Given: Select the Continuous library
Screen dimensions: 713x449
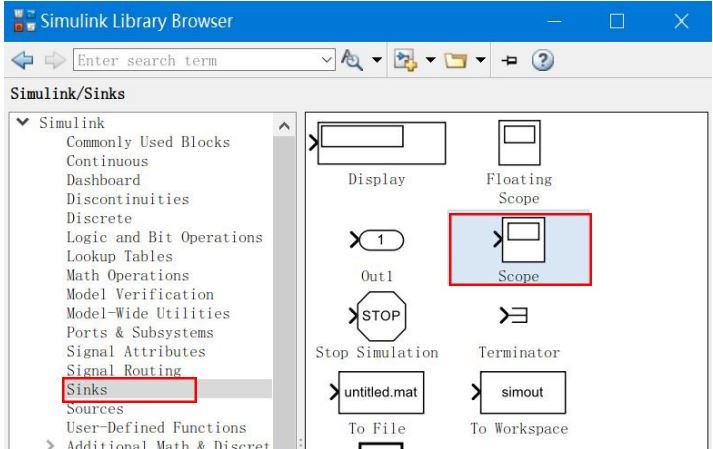Looking at the screenshot, I should click(x=107, y=161).
